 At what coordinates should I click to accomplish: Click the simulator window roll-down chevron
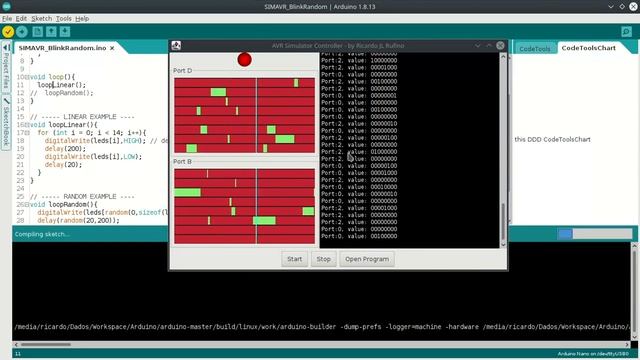pos(478,45)
